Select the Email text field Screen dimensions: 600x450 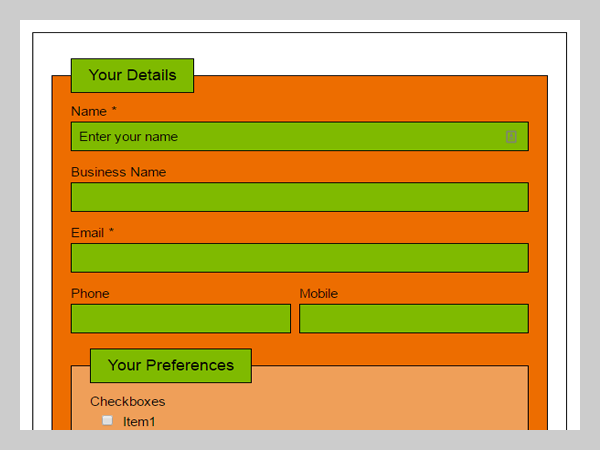click(299, 258)
